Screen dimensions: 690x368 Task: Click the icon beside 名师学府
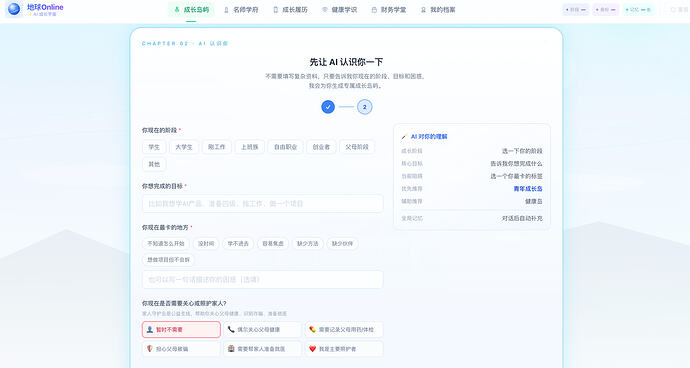click(226, 10)
